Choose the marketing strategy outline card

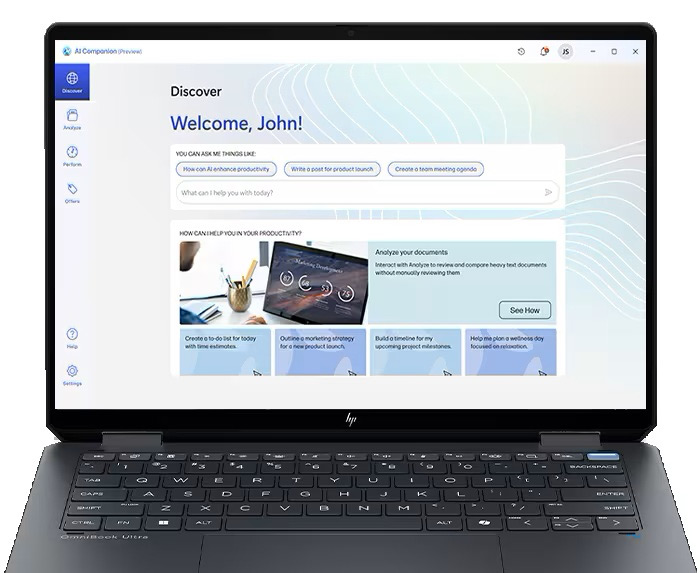tap(321, 352)
